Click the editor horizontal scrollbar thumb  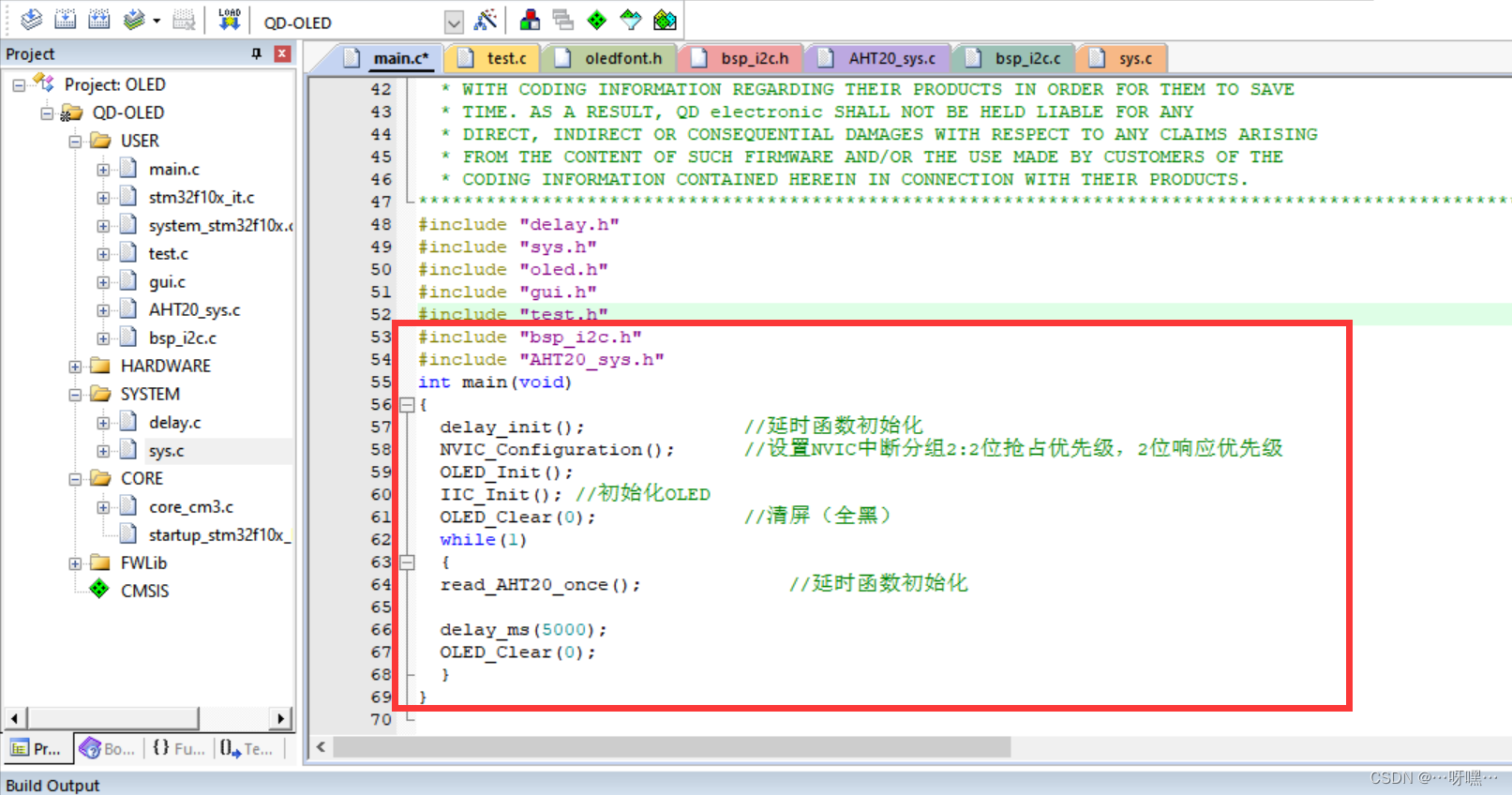[x=672, y=747]
